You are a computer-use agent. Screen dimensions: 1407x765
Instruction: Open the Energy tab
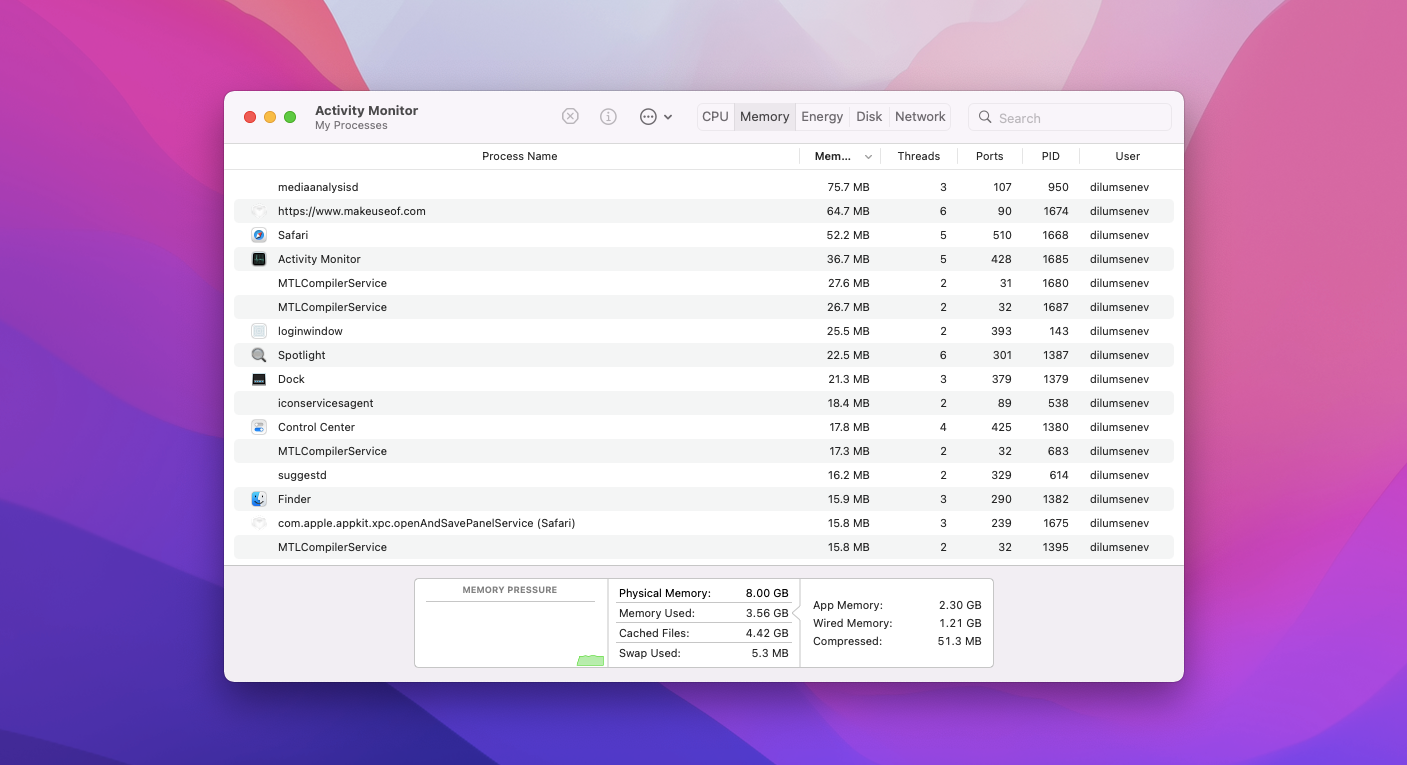821,116
